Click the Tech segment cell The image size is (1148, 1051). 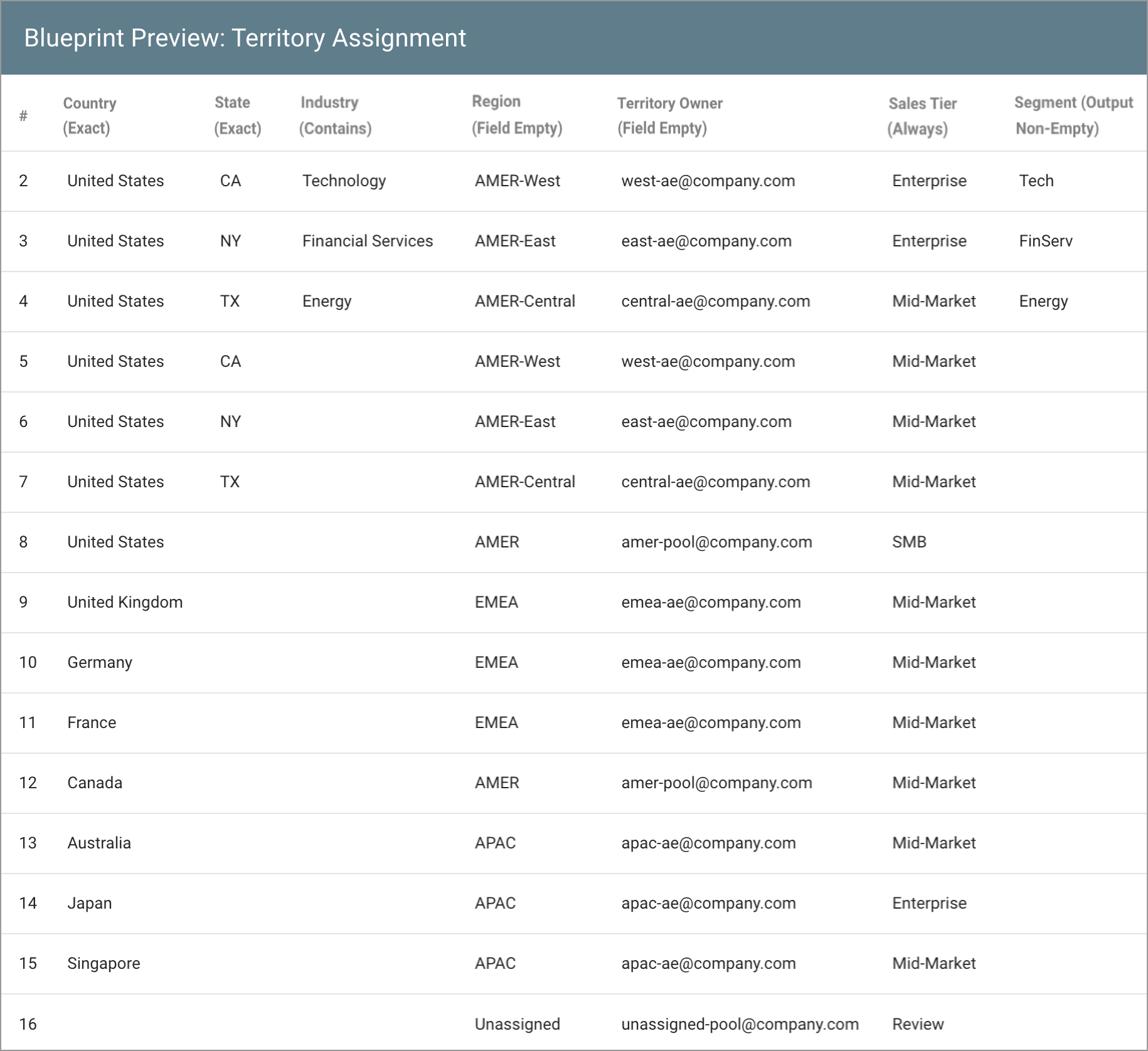coord(1036,181)
